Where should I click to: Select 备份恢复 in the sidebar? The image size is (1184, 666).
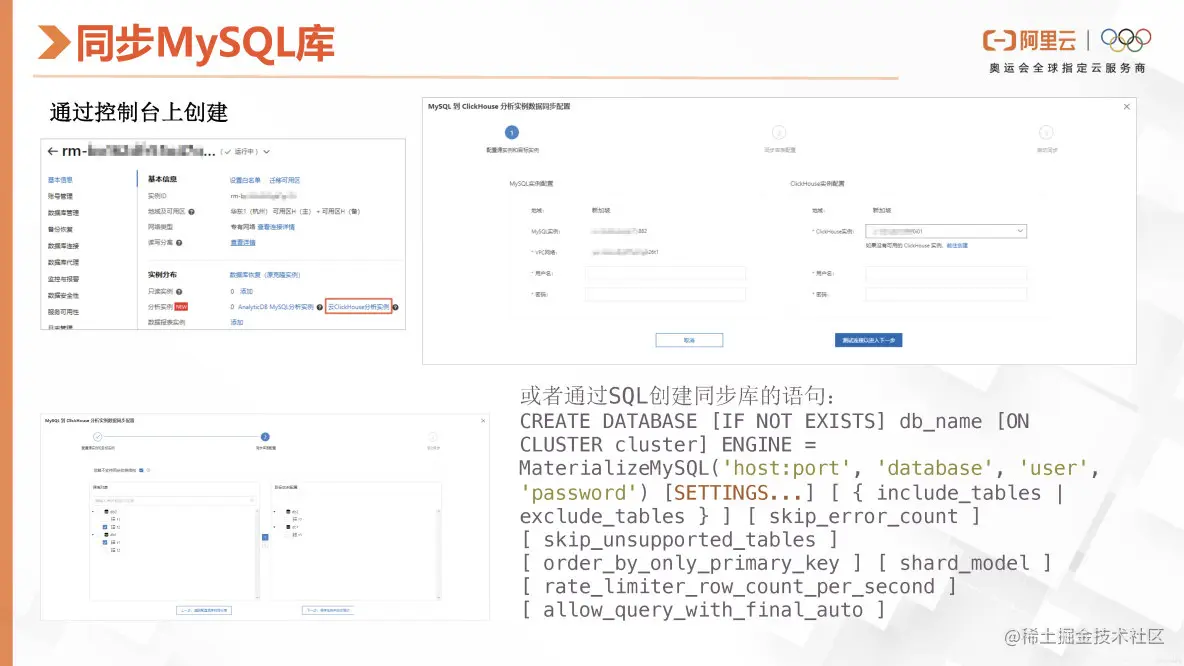pos(60,230)
